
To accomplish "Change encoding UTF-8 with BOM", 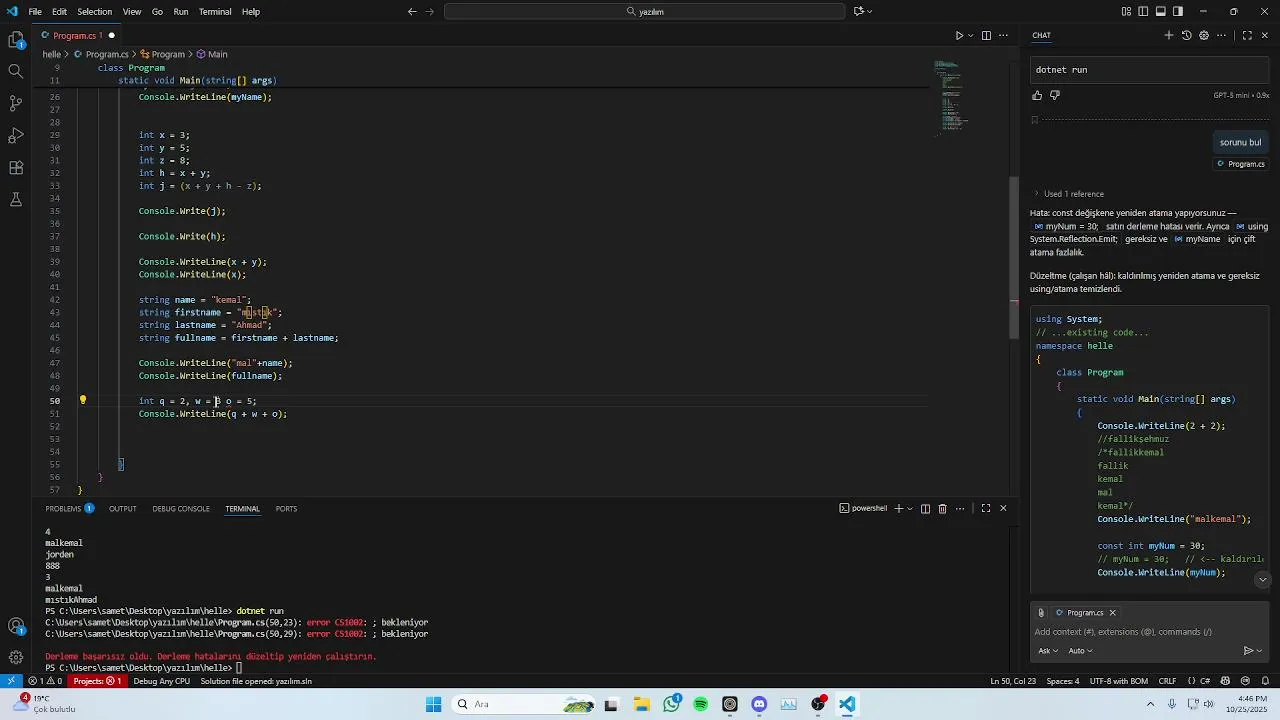I will point(1119,681).
